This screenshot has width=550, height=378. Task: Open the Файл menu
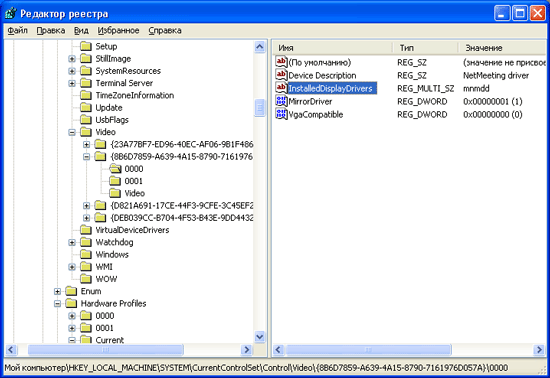point(17,31)
